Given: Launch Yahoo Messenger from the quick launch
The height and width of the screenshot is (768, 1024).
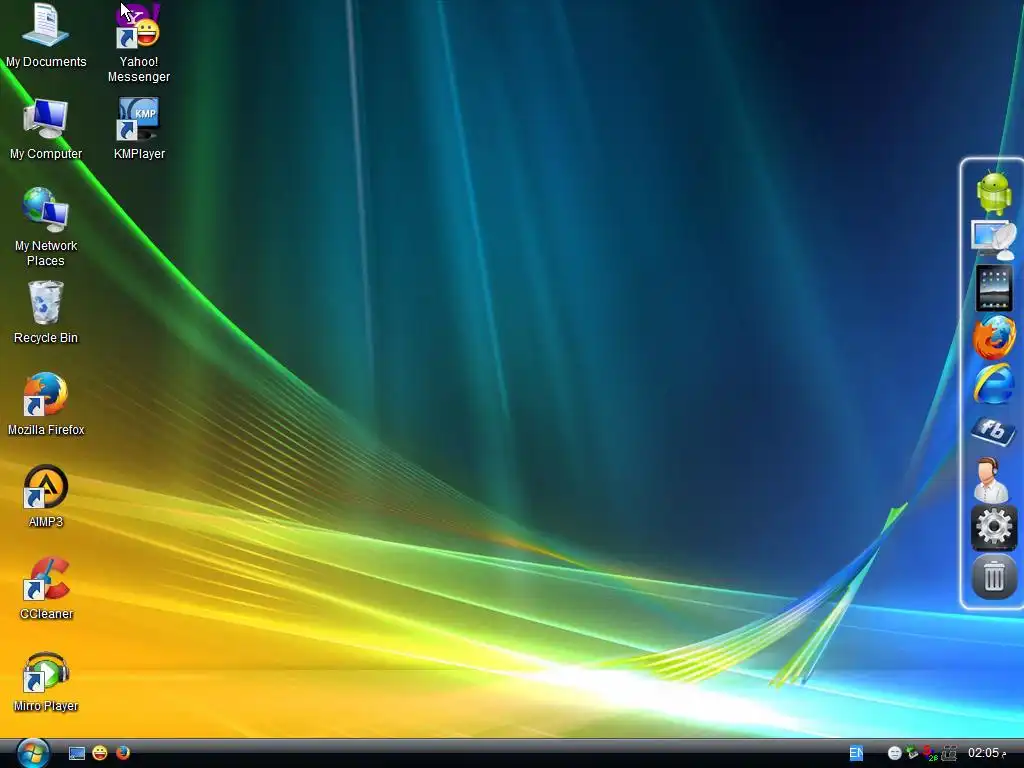Looking at the screenshot, I should click(x=100, y=753).
